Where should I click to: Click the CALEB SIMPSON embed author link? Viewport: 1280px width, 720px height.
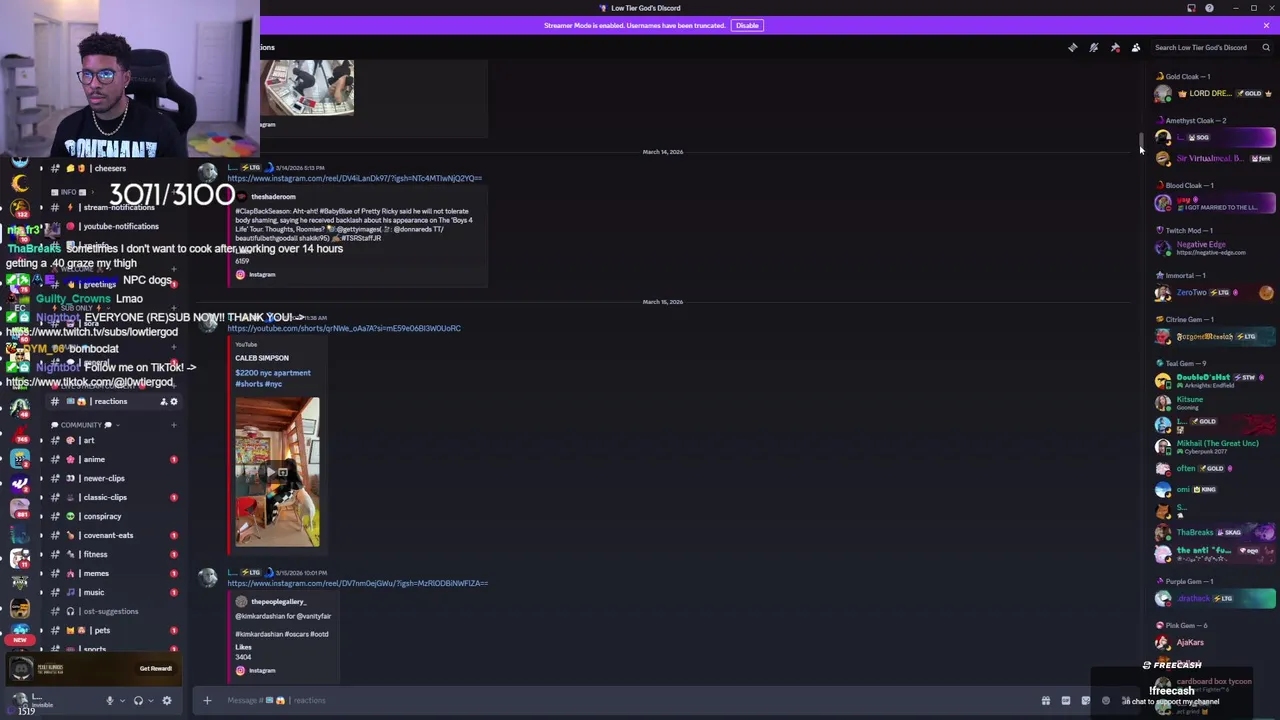262,358
